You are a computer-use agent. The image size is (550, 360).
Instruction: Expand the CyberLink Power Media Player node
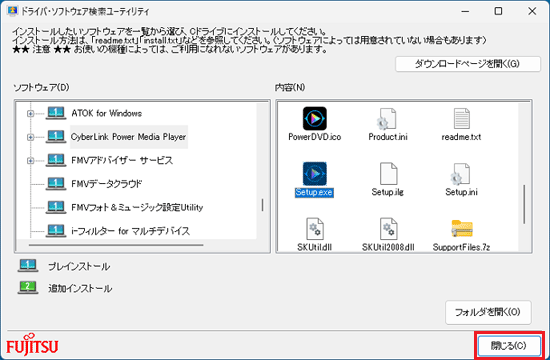click(x=31, y=137)
